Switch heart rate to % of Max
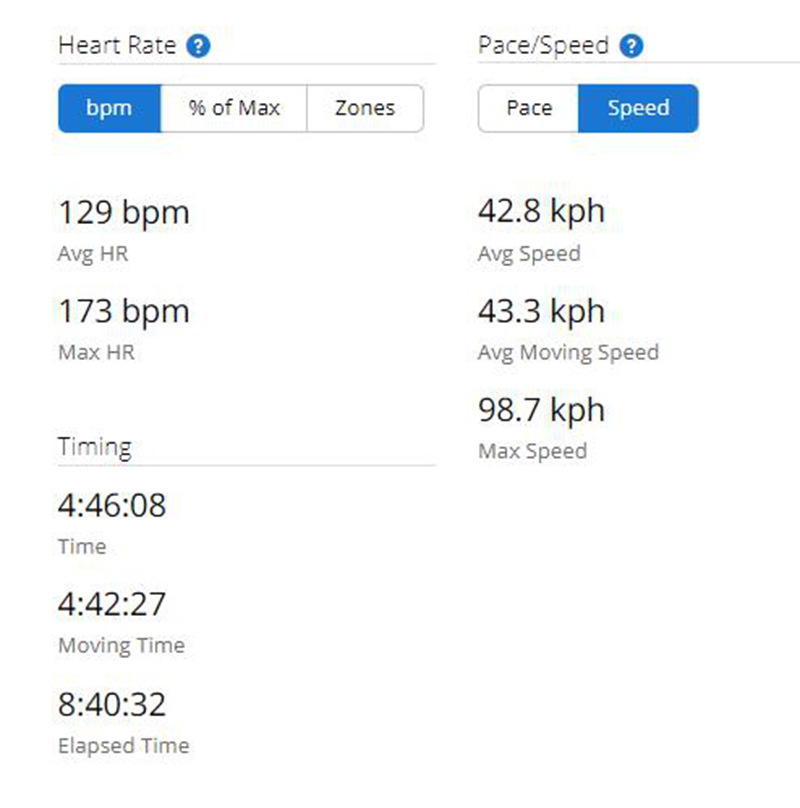The image size is (800, 808). 234,108
